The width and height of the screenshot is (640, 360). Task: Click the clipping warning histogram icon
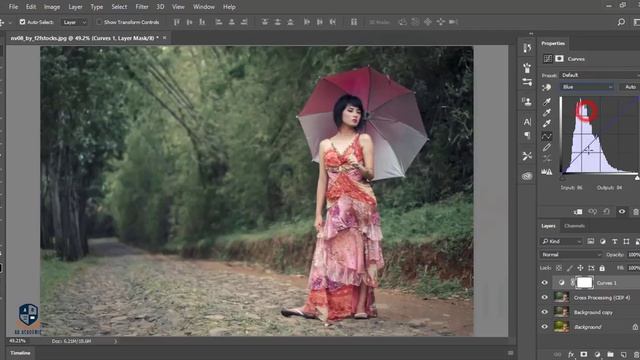click(547, 172)
